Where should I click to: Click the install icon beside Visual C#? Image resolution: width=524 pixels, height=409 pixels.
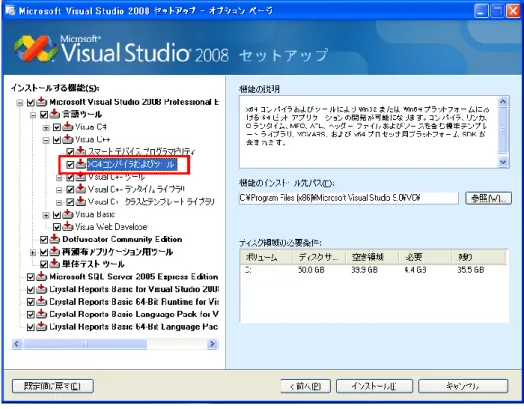click(68, 127)
